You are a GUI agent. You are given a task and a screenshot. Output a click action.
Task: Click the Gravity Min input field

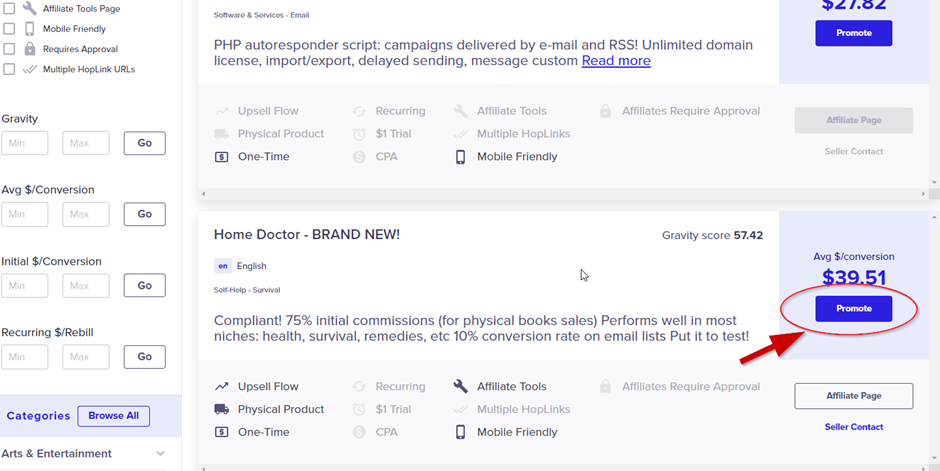(x=25, y=143)
